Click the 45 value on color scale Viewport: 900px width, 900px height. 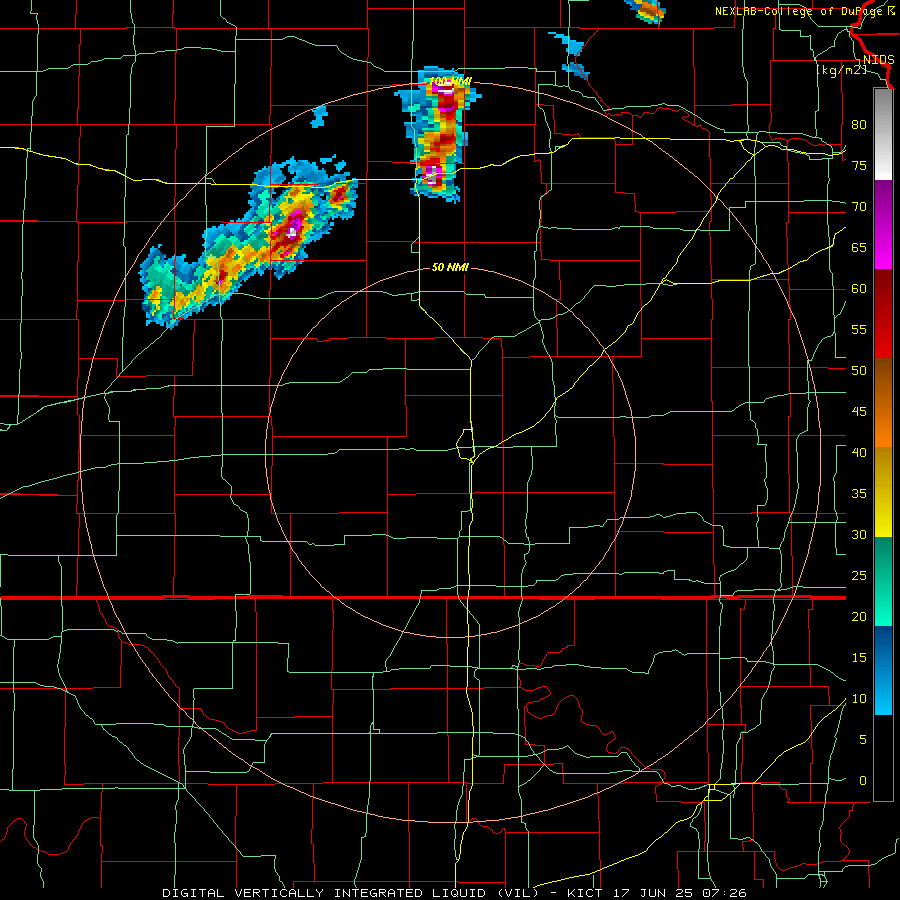(x=859, y=412)
